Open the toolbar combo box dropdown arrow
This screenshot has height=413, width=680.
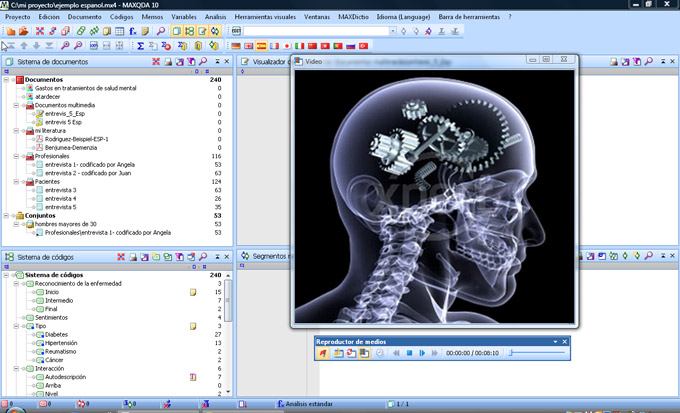[x=392, y=31]
